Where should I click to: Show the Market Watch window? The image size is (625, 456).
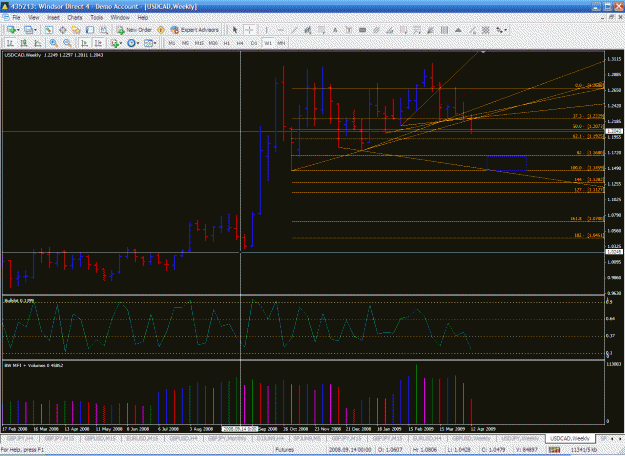coord(49,30)
